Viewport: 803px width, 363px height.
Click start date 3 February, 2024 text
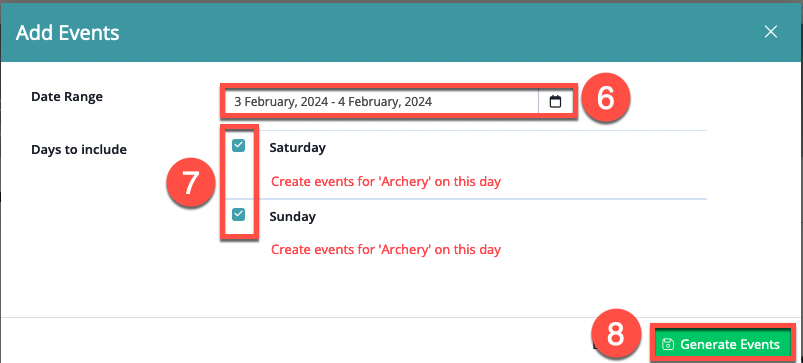point(281,101)
